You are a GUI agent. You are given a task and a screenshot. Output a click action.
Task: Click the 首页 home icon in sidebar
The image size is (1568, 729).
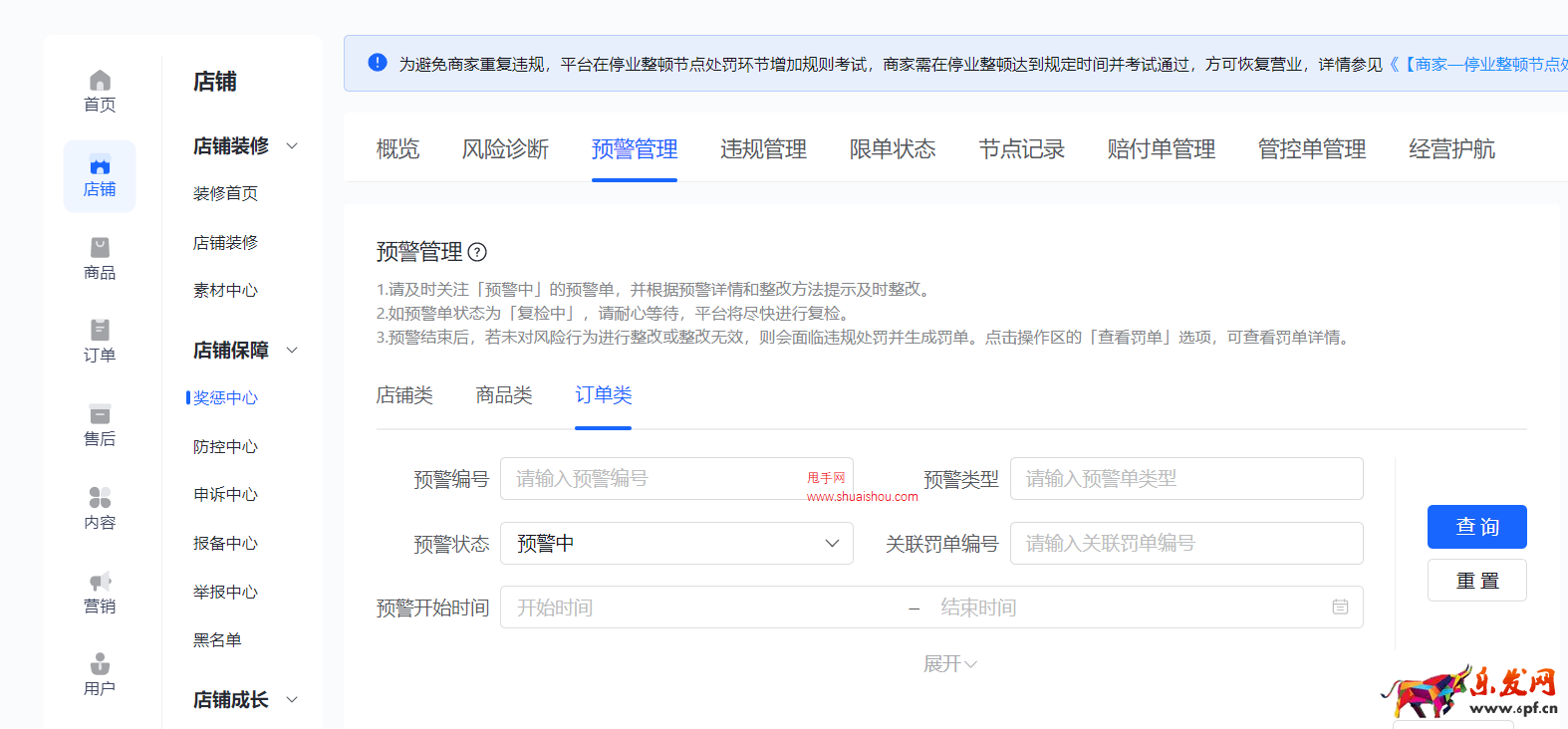point(100,81)
